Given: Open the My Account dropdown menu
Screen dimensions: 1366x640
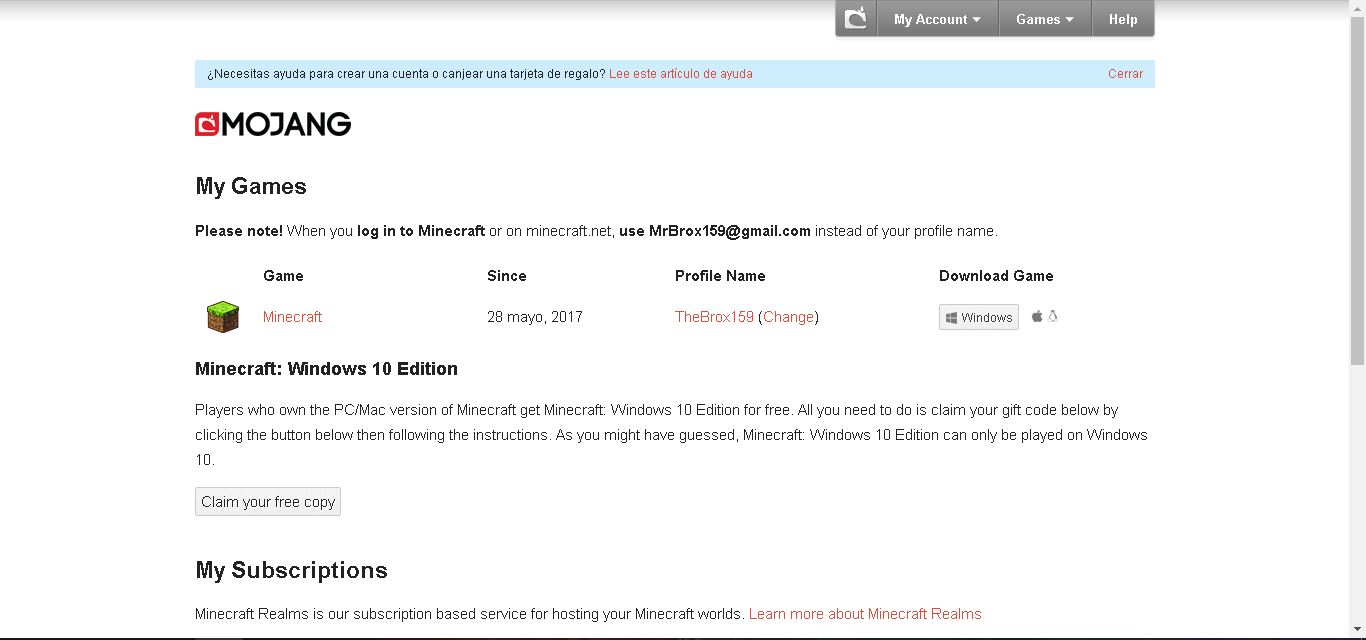Looking at the screenshot, I should (937, 19).
